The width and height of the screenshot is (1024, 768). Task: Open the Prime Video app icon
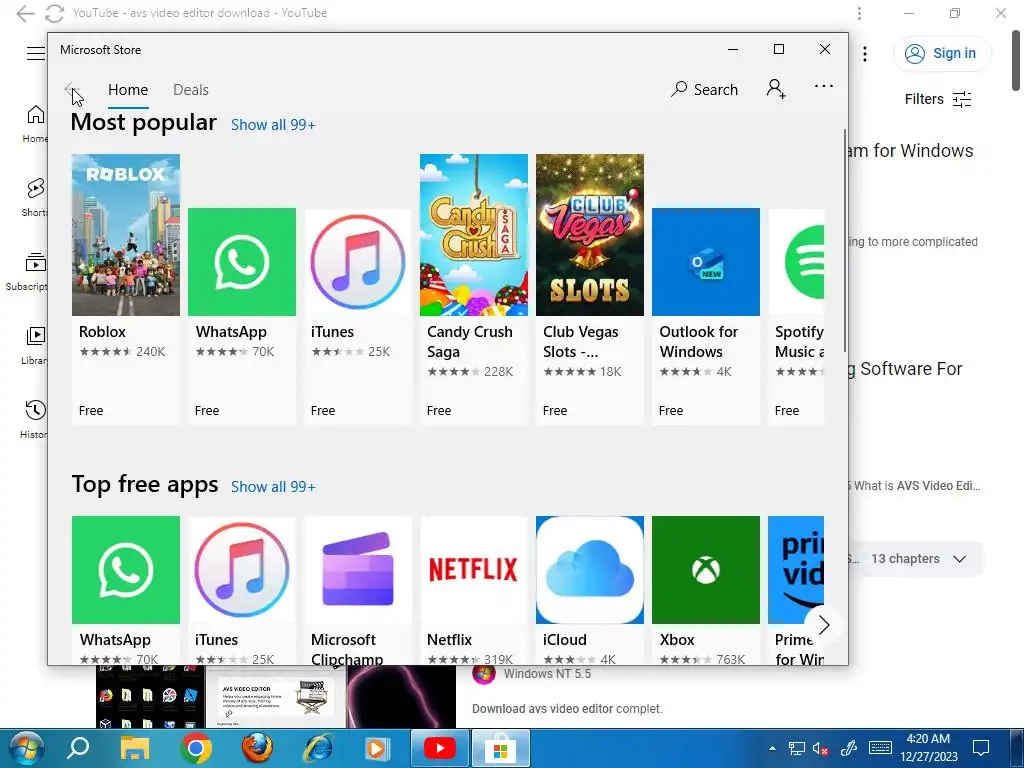tap(796, 570)
